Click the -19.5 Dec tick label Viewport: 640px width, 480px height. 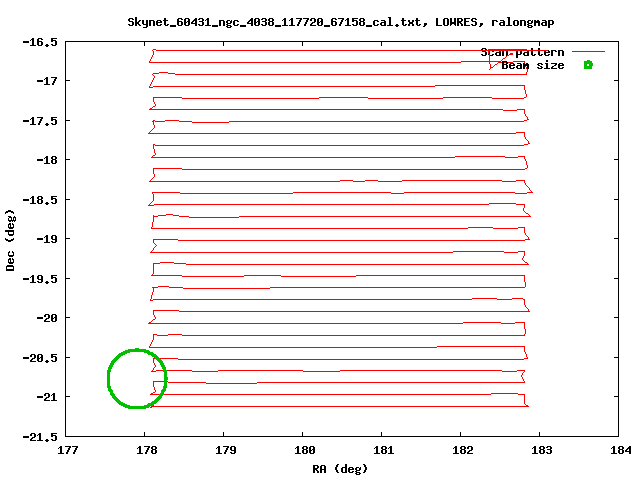40,279
